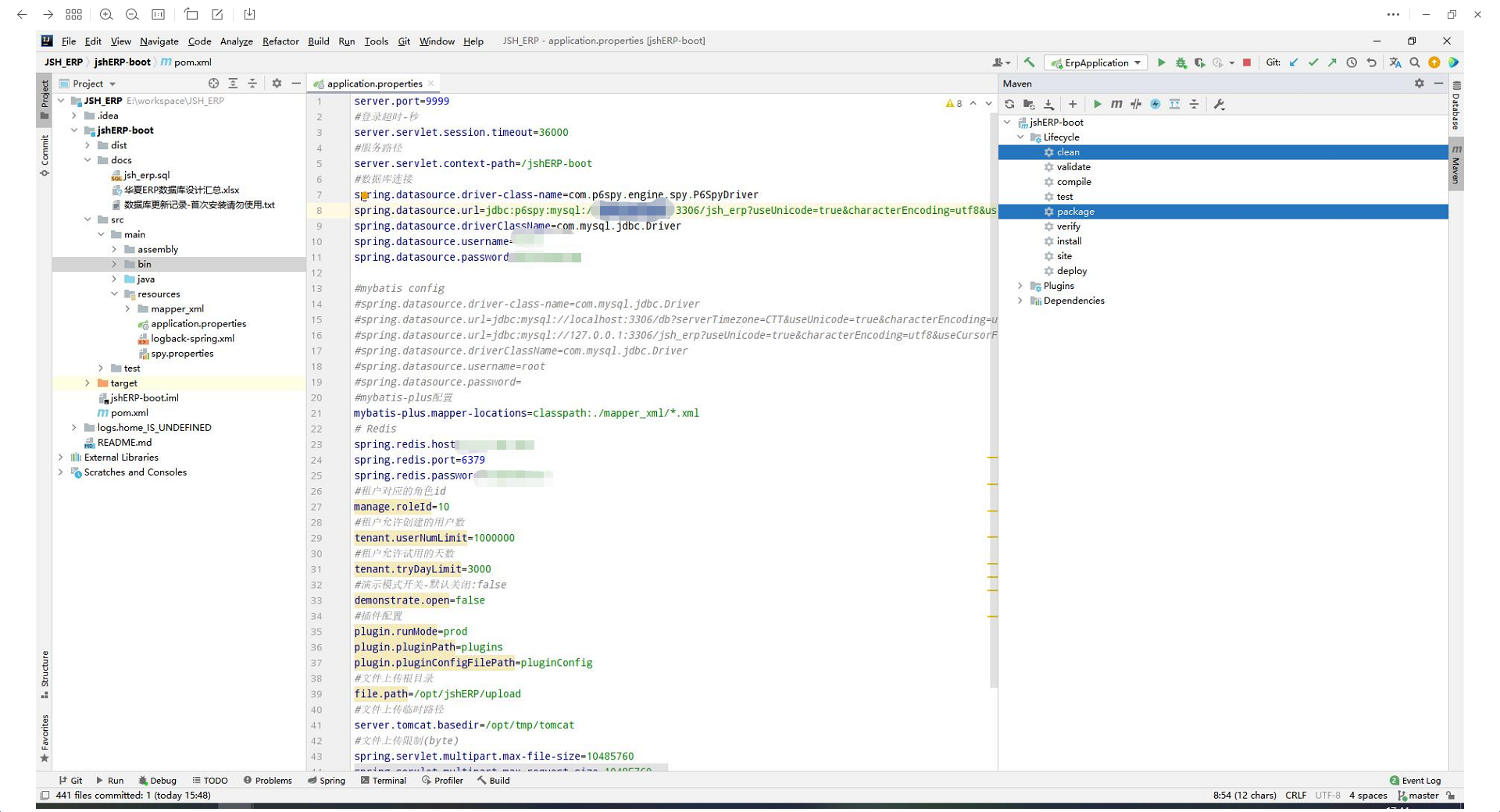Expand the java folder
Image resolution: width=1500 pixels, height=812 pixels.
pos(114,279)
